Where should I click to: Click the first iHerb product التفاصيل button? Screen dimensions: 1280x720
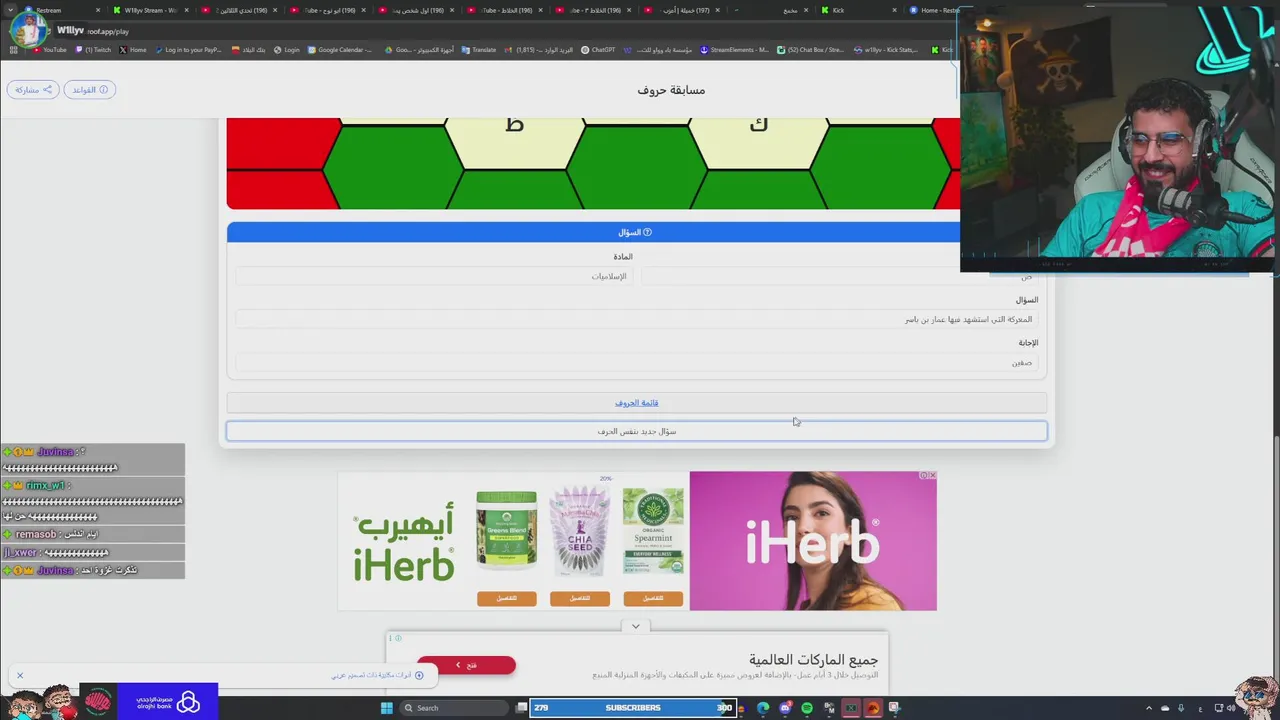pyautogui.click(x=506, y=598)
